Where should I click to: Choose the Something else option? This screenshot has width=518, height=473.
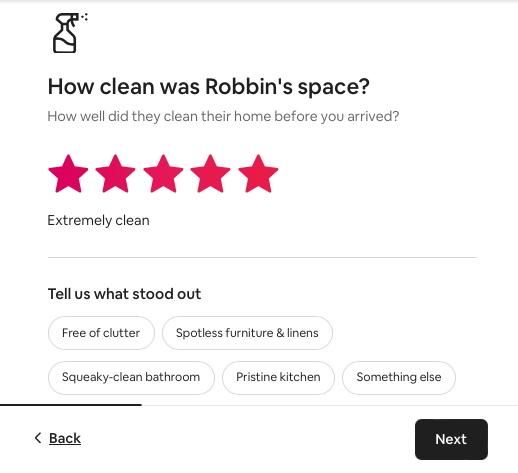399,378
